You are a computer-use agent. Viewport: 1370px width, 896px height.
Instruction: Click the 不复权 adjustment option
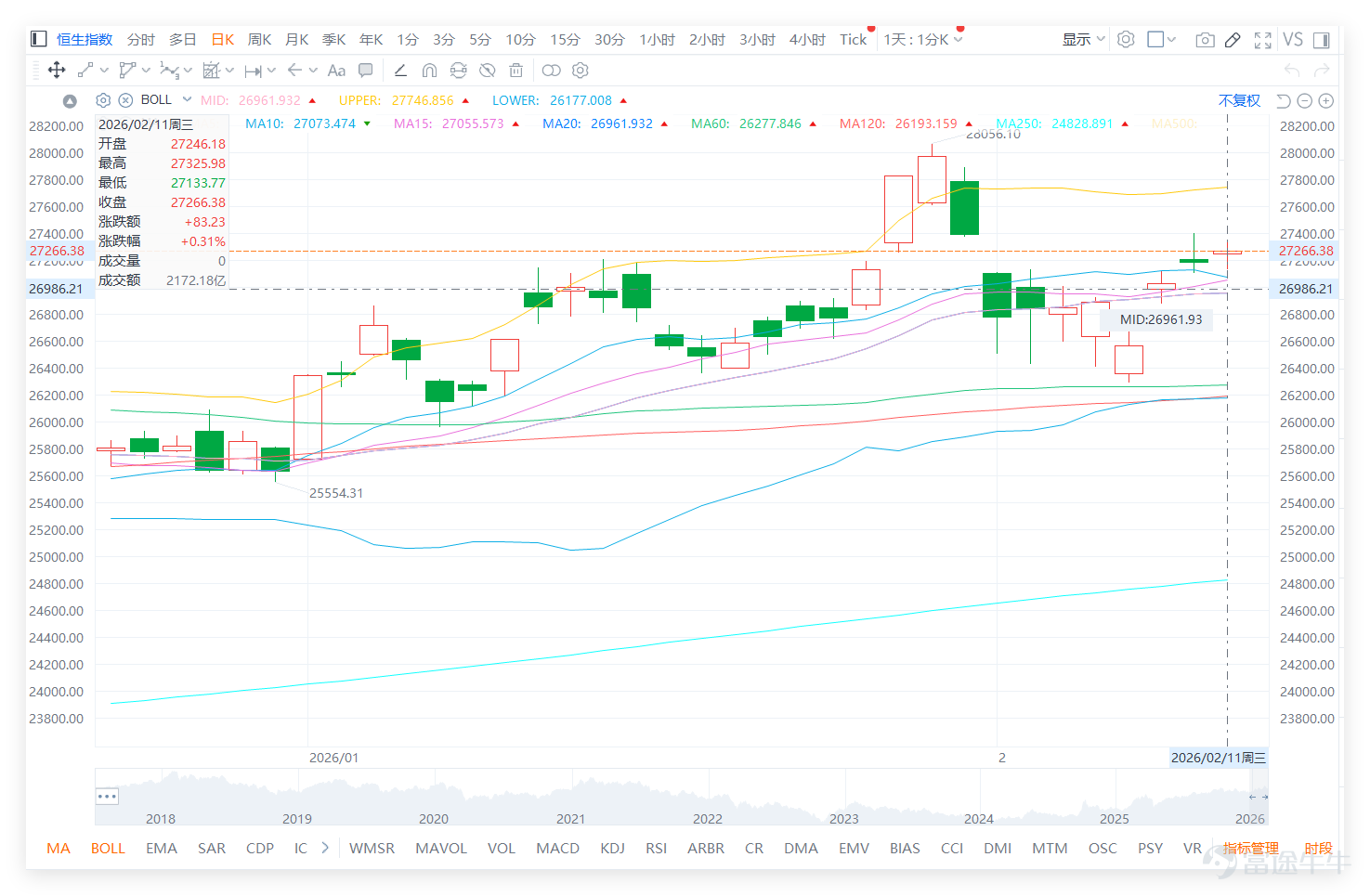[x=1239, y=100]
